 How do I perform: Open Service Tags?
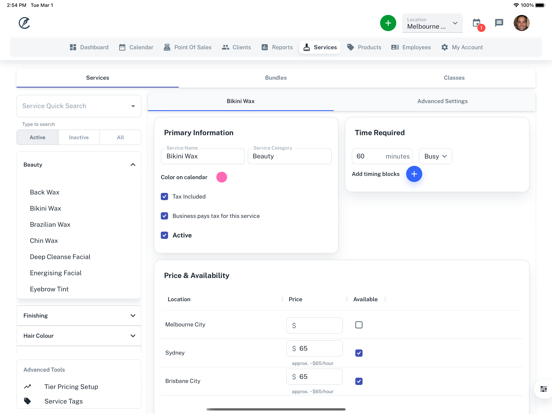point(63,401)
